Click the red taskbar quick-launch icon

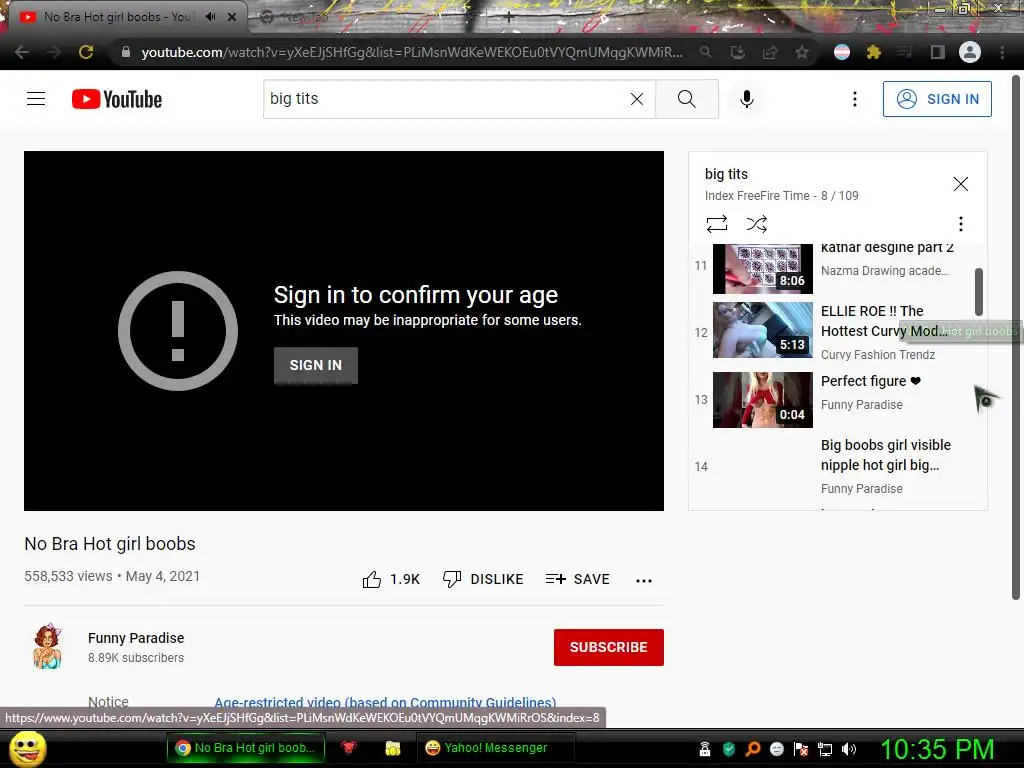349,748
